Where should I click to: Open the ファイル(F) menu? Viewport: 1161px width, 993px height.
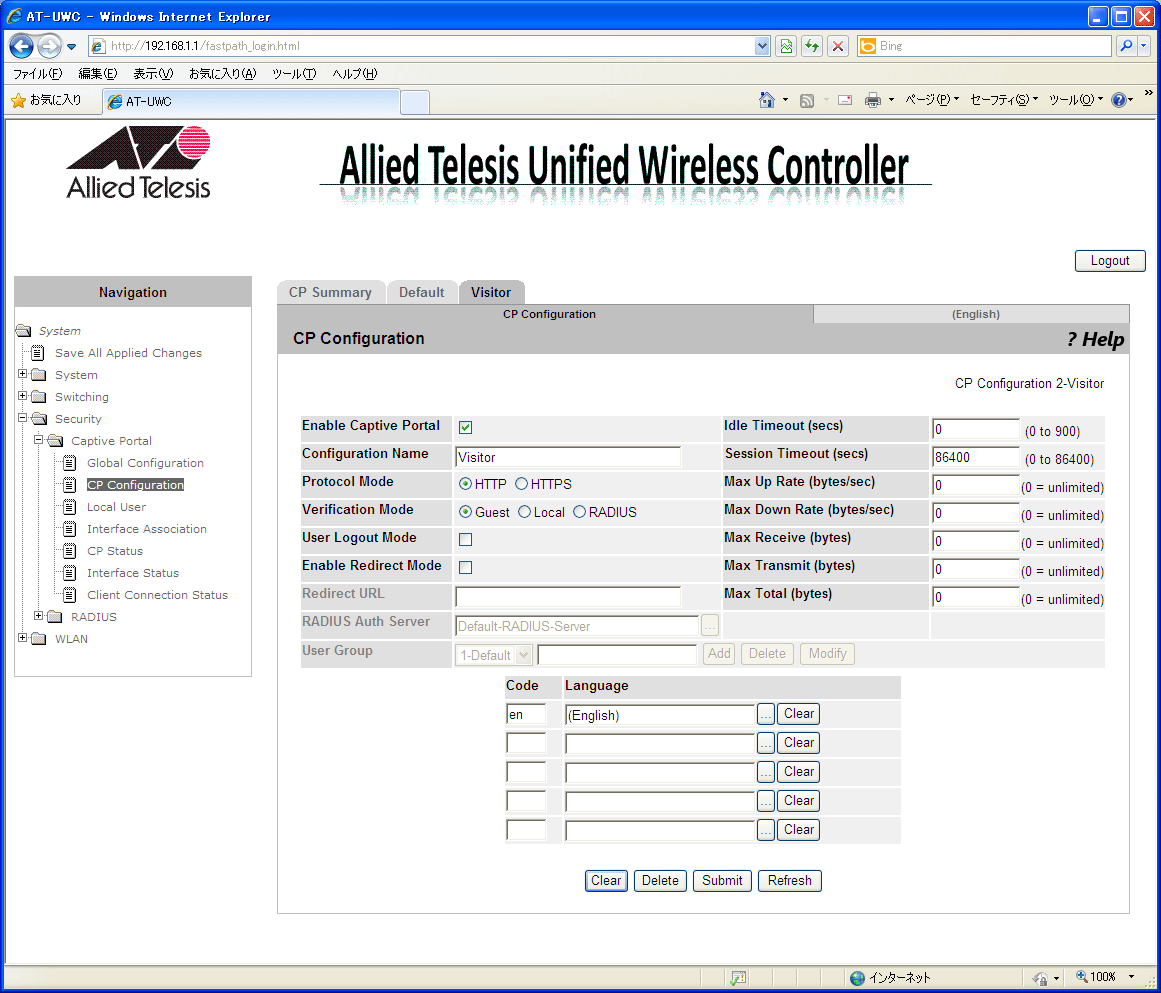pyautogui.click(x=38, y=73)
